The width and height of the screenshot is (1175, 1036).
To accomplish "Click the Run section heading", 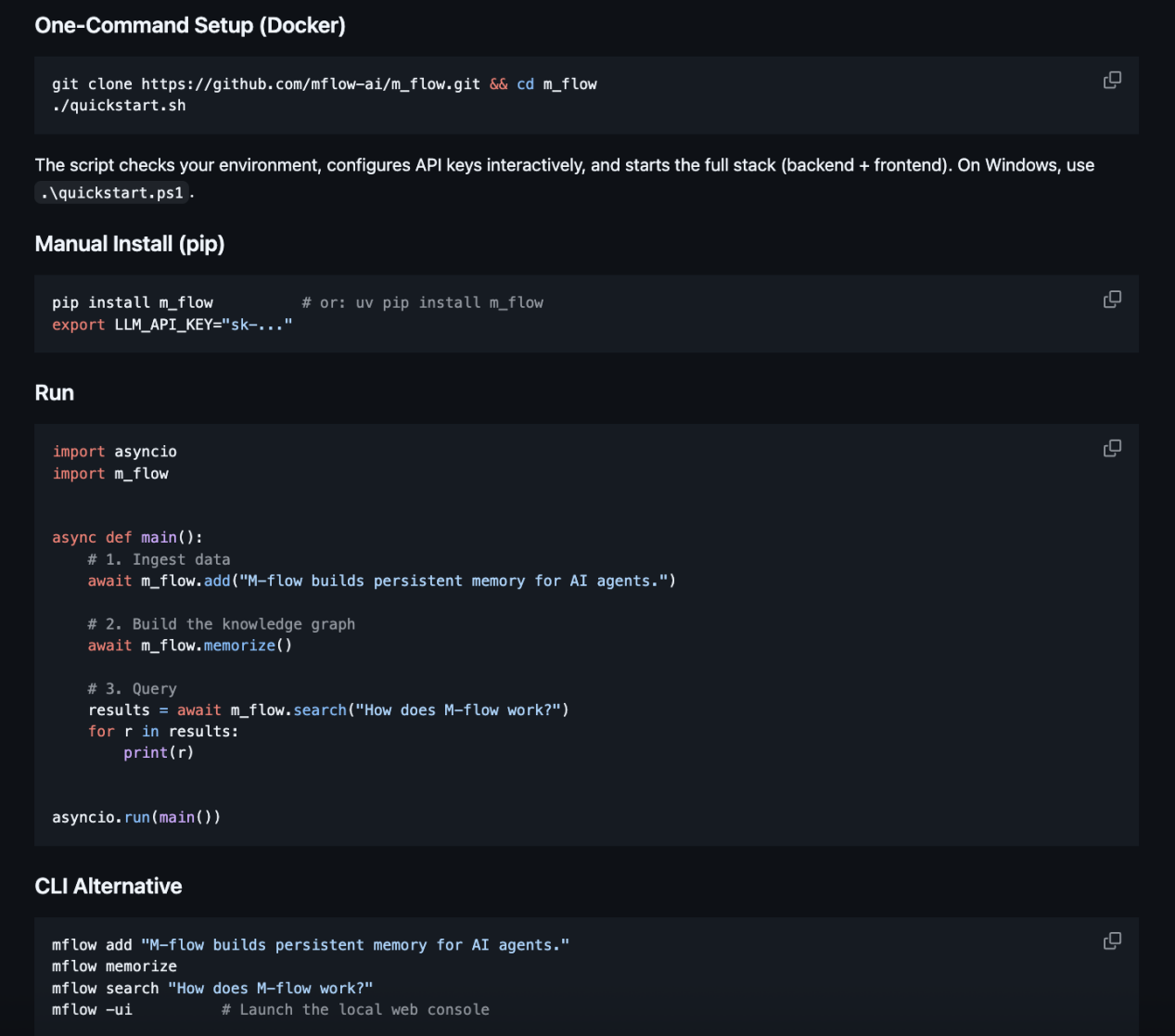I will click(55, 392).
